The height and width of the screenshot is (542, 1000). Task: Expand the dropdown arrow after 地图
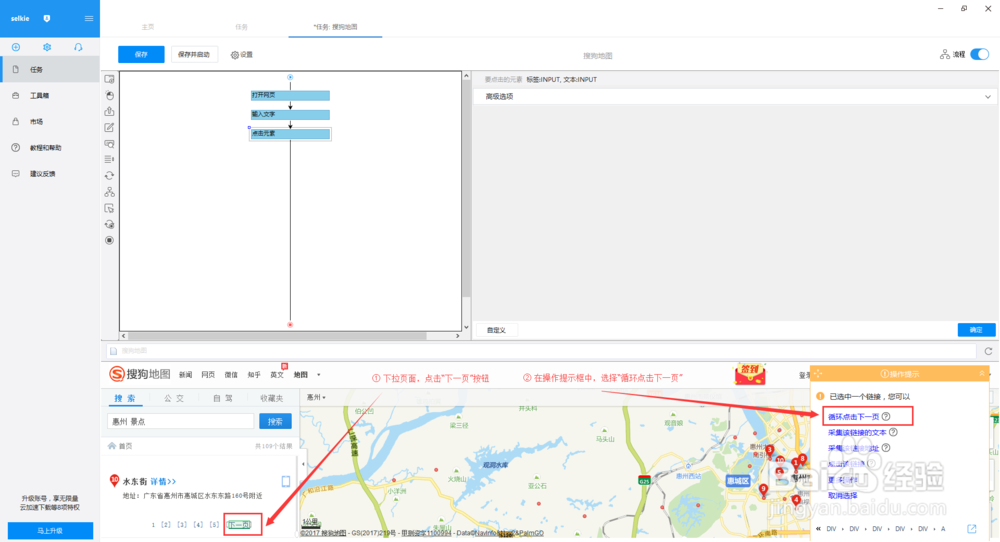point(319,375)
